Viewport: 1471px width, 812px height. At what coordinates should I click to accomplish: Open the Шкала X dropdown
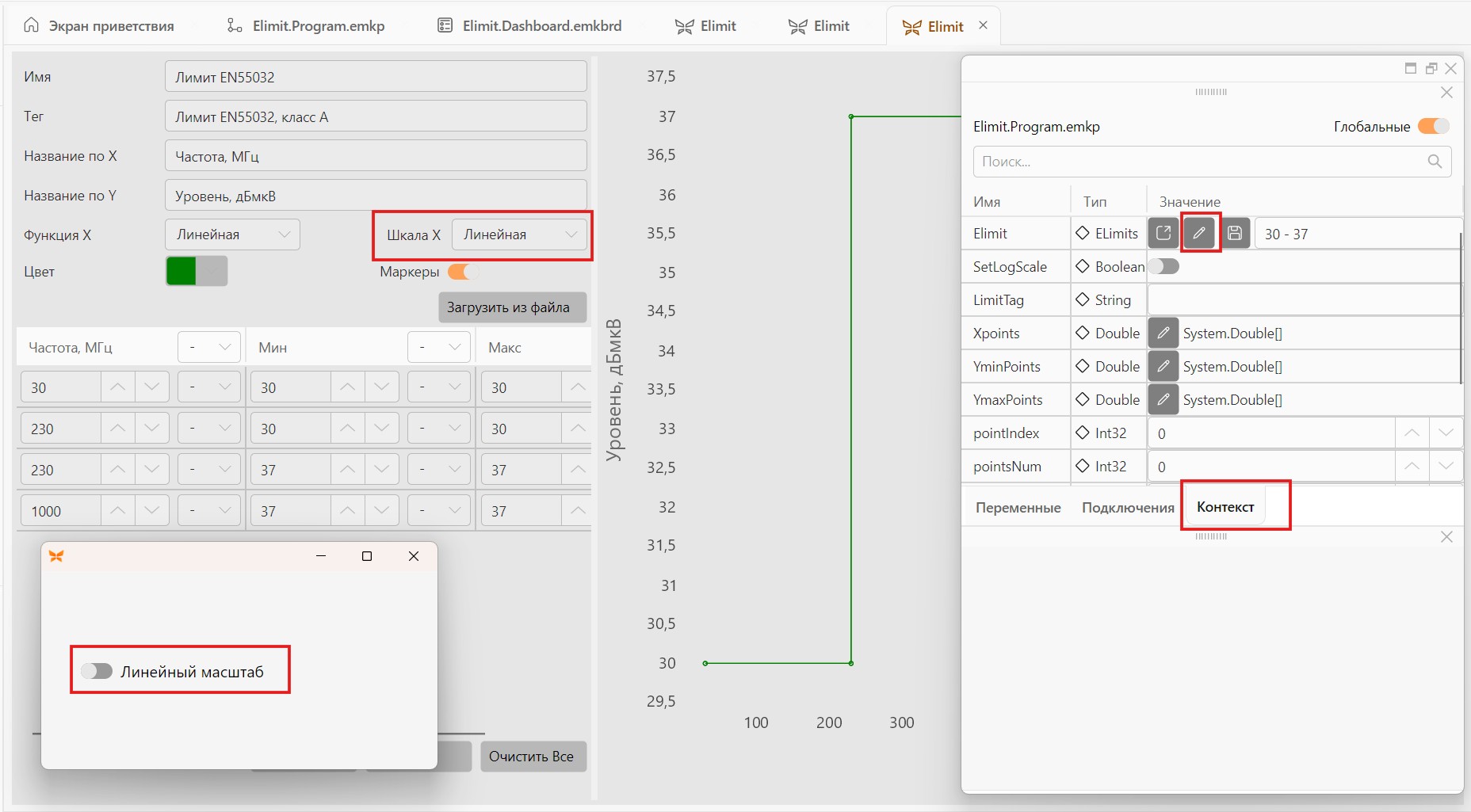click(519, 234)
